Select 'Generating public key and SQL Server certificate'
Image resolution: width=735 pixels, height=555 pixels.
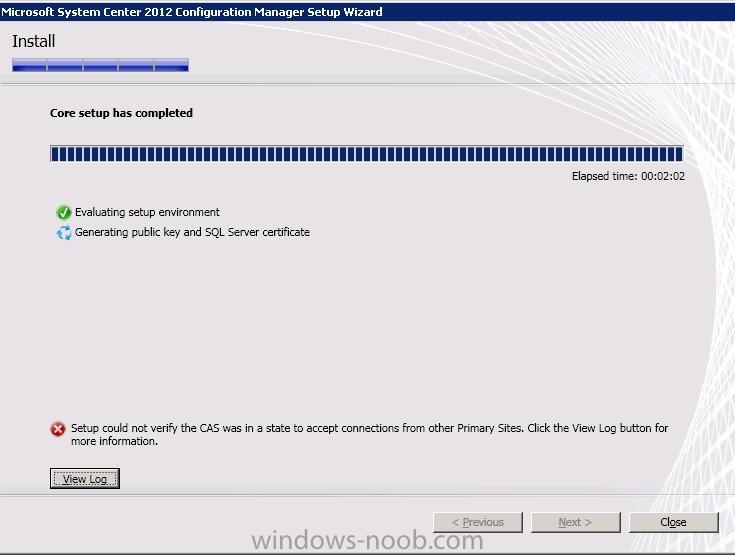(192, 232)
